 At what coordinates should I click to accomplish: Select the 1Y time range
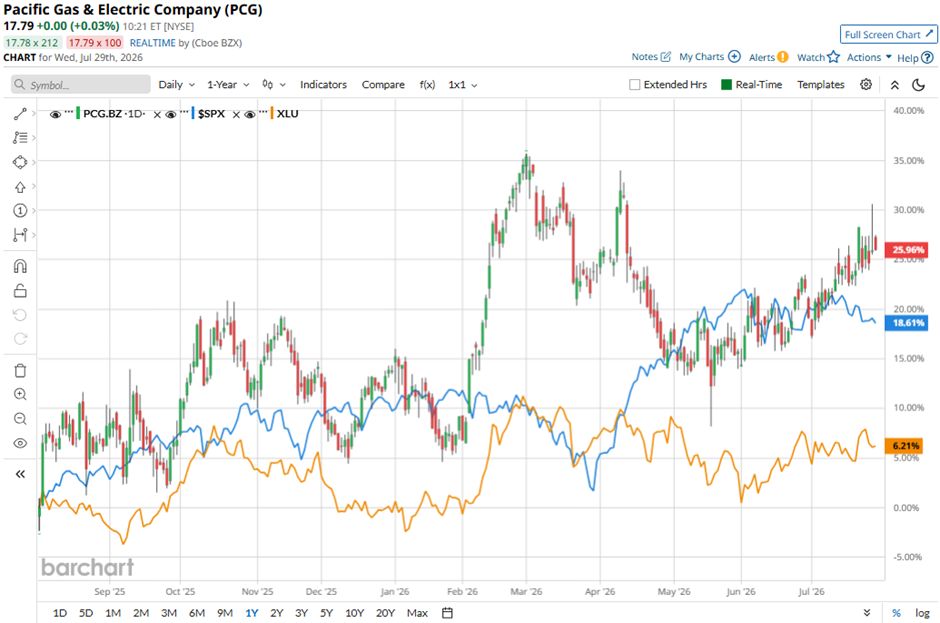pyautogui.click(x=251, y=613)
